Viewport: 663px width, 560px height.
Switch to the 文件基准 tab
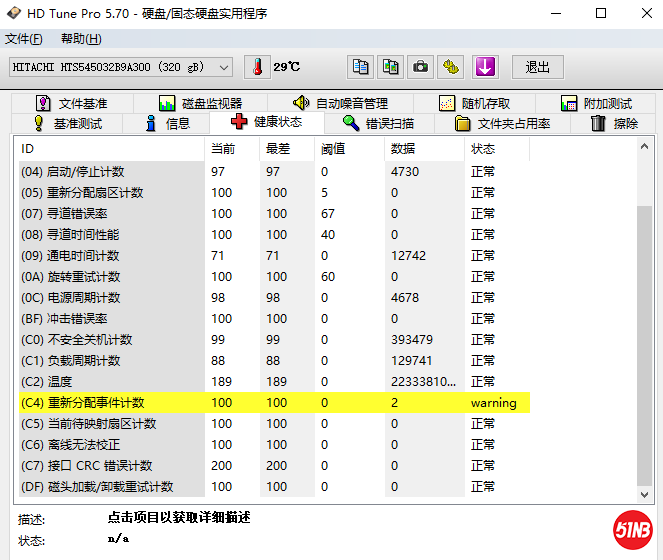coord(72,103)
